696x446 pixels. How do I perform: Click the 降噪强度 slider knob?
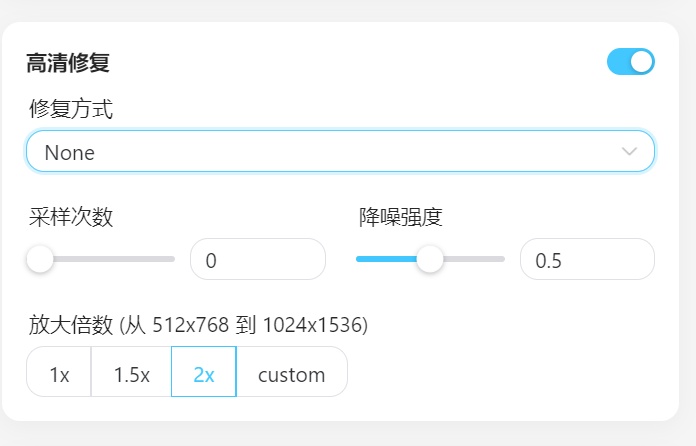[x=430, y=259]
